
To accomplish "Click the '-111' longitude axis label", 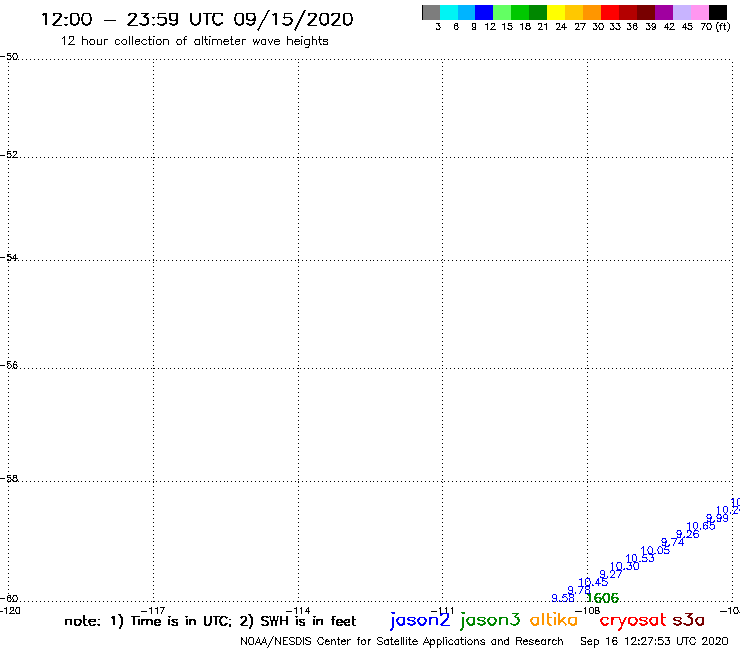I will click(x=443, y=611).
